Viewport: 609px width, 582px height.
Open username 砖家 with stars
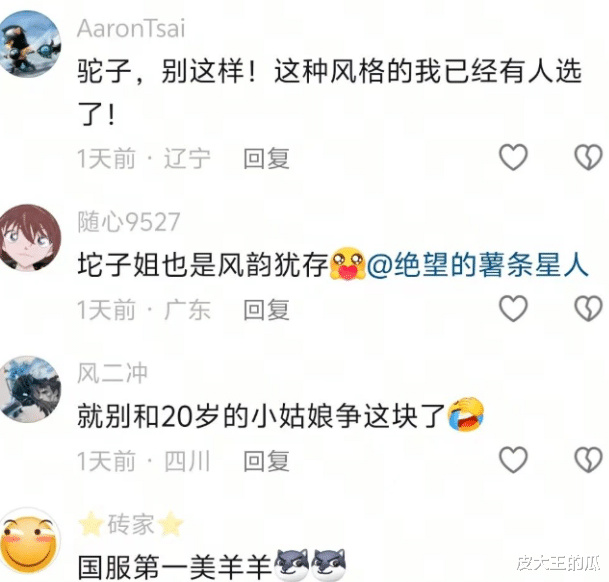click(x=131, y=524)
